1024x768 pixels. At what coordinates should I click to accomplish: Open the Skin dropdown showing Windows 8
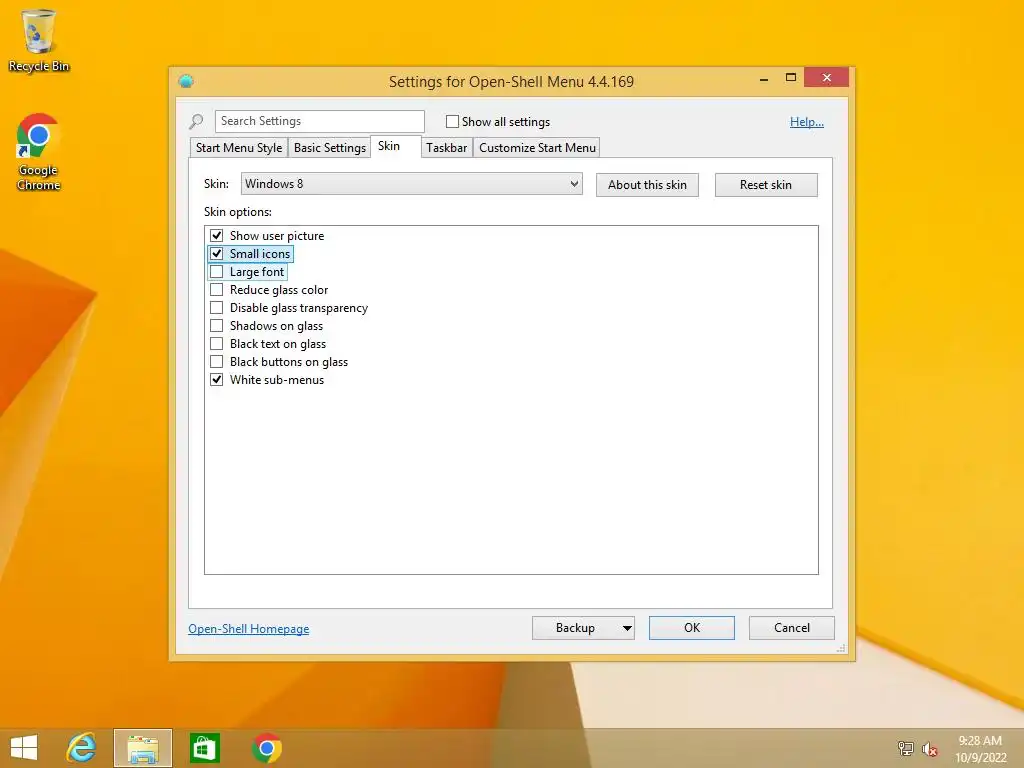(x=411, y=184)
